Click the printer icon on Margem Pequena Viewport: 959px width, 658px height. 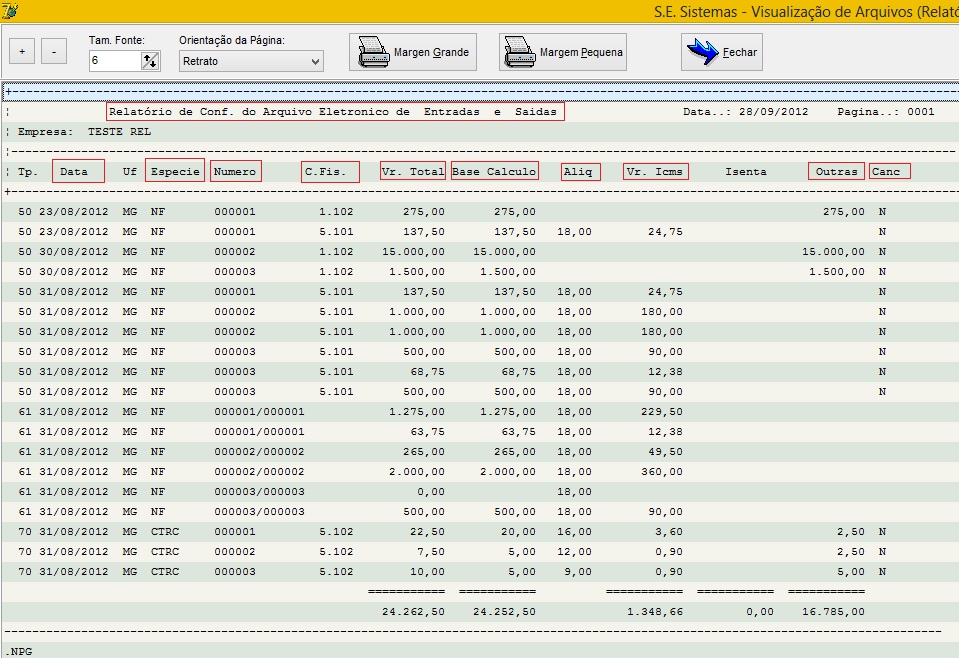tap(519, 51)
